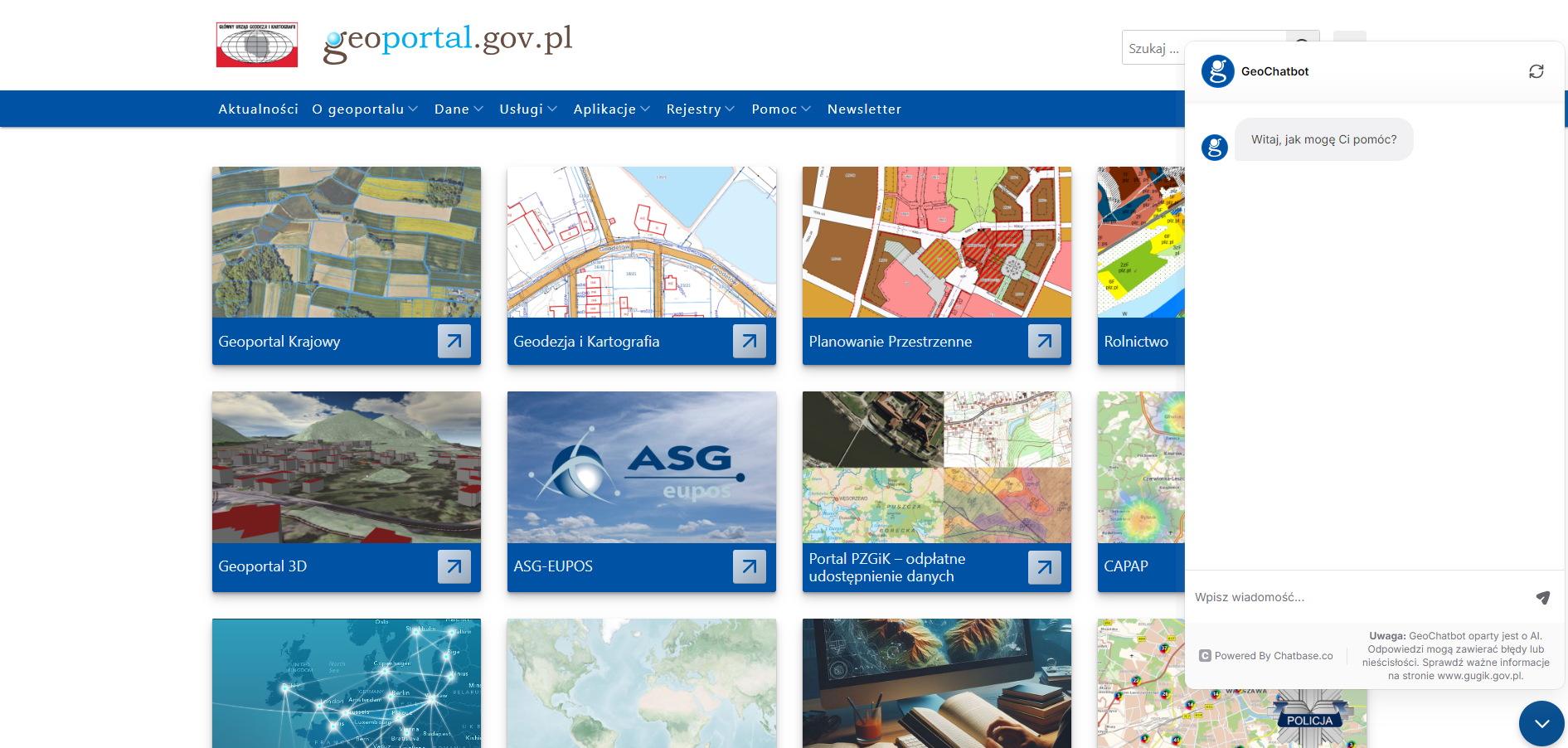Click the ASG-EUPOS tile arrow icon
Viewport: 1568px width, 748px height.
click(749, 566)
